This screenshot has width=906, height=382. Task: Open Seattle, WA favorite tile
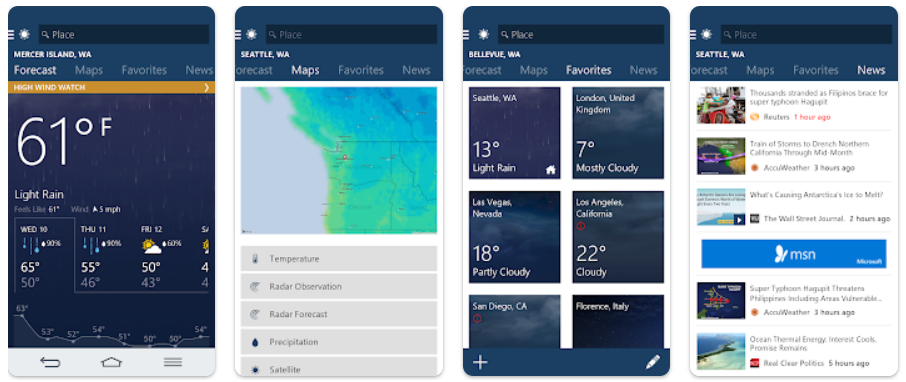(514, 132)
